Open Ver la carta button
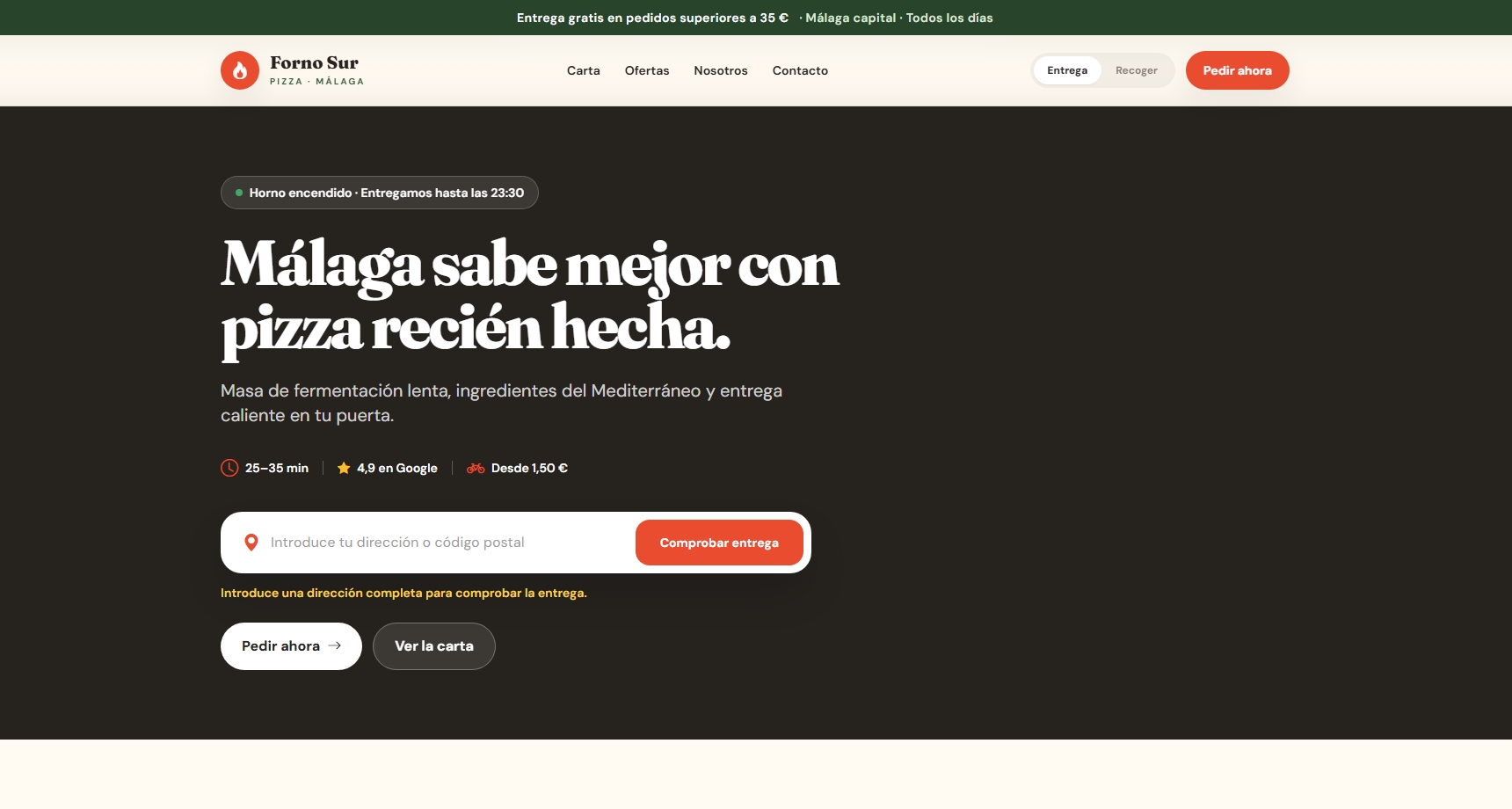The height and width of the screenshot is (809, 1512). [x=434, y=646]
